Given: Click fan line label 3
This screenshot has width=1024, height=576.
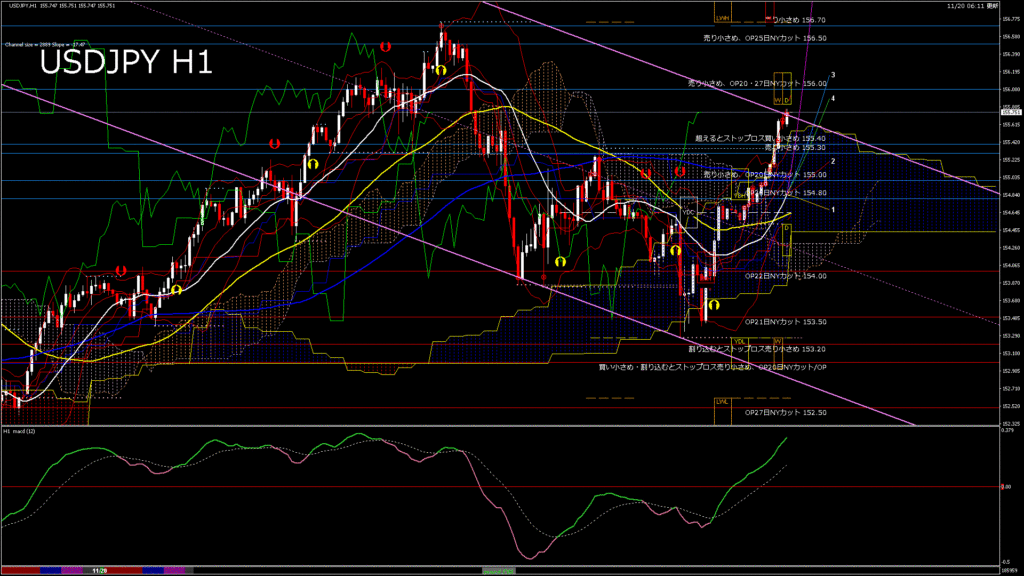Looking at the screenshot, I should click(x=833, y=75).
